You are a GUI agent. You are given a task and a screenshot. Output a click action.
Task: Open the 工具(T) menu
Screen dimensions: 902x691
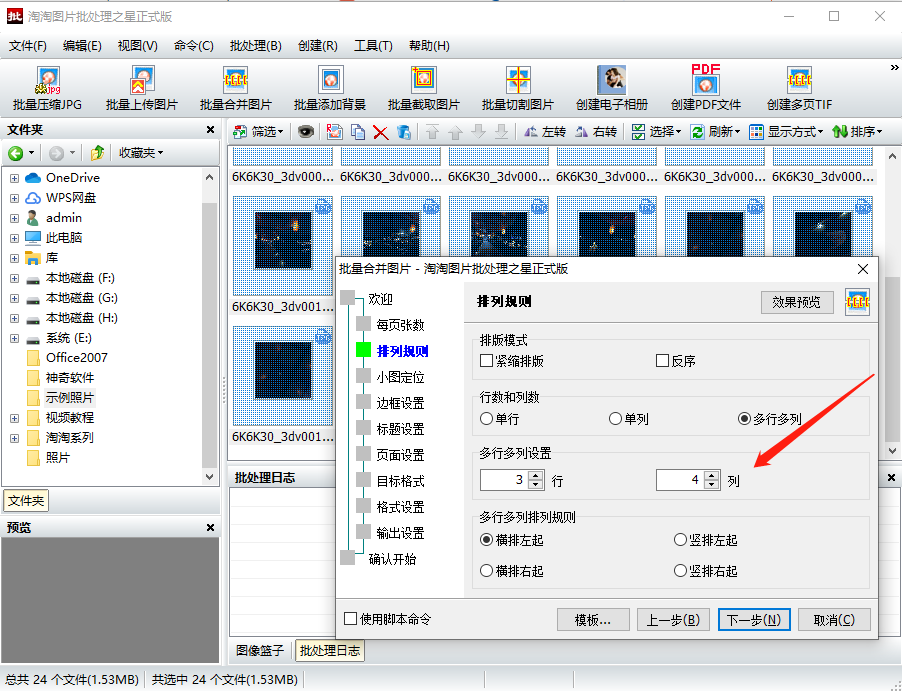pyautogui.click(x=373, y=46)
